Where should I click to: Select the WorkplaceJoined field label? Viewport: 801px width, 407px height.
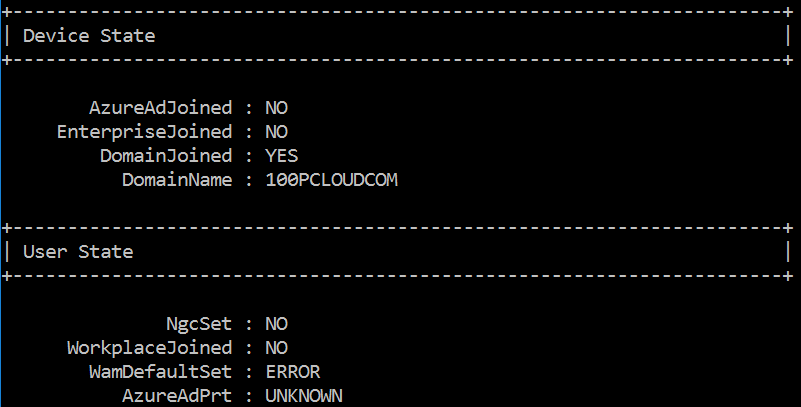[x=149, y=348]
